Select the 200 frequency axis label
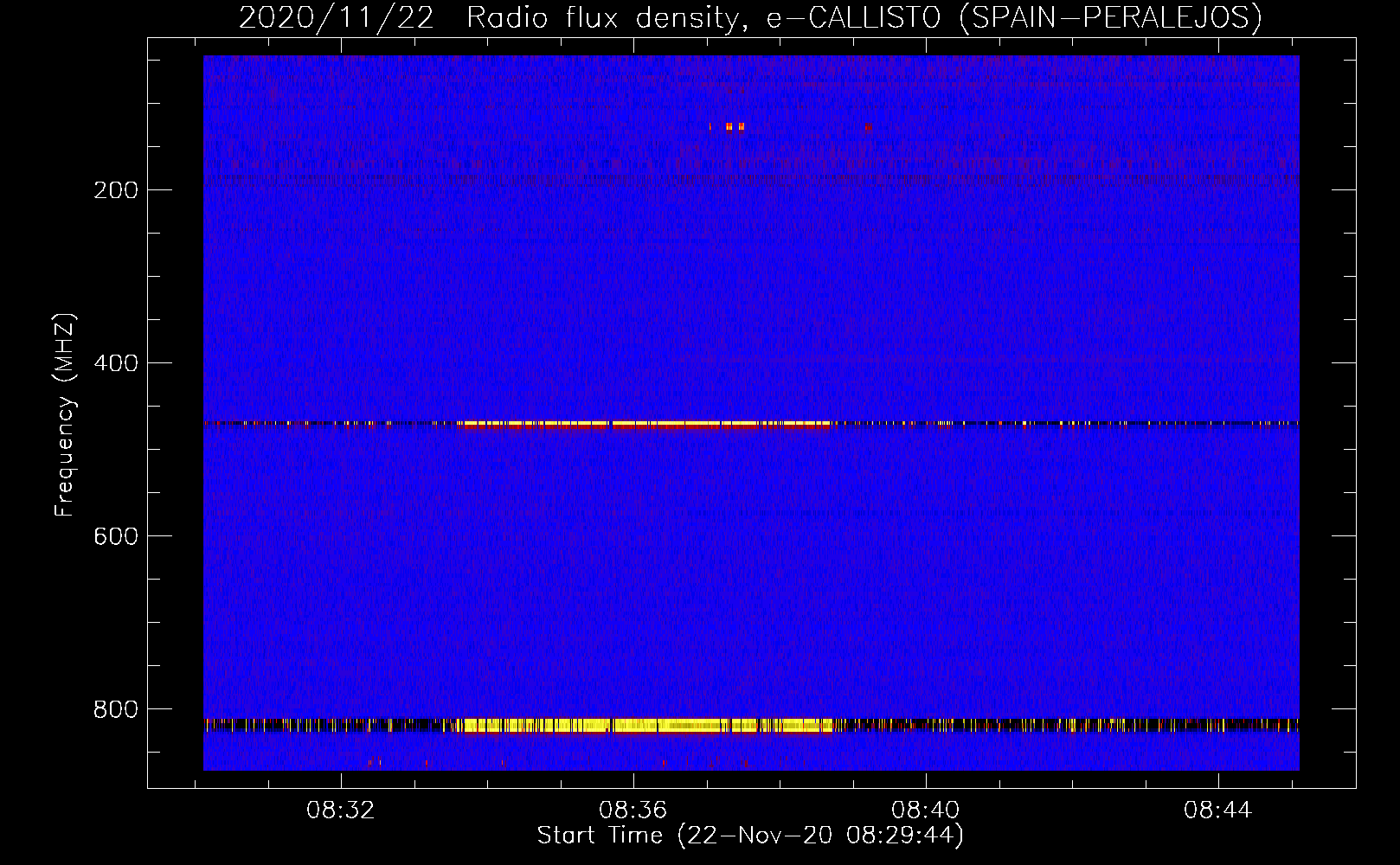 click(x=116, y=190)
